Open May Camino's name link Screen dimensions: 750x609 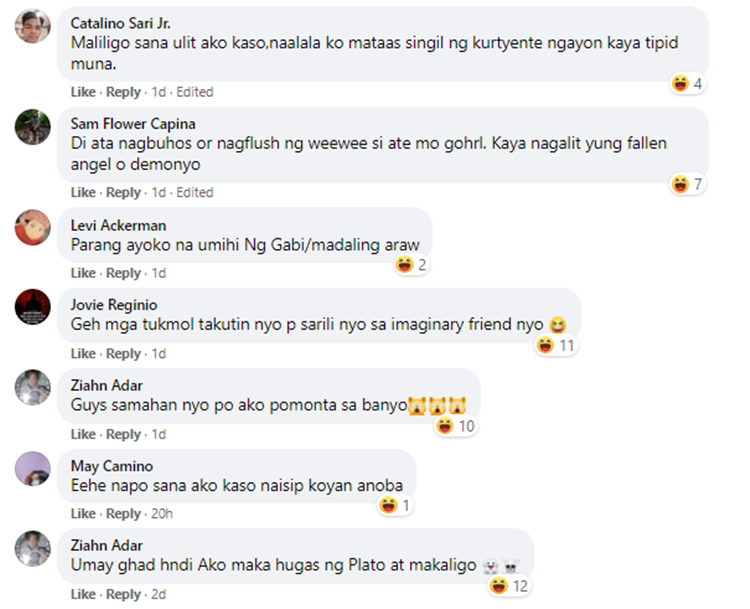pos(112,466)
